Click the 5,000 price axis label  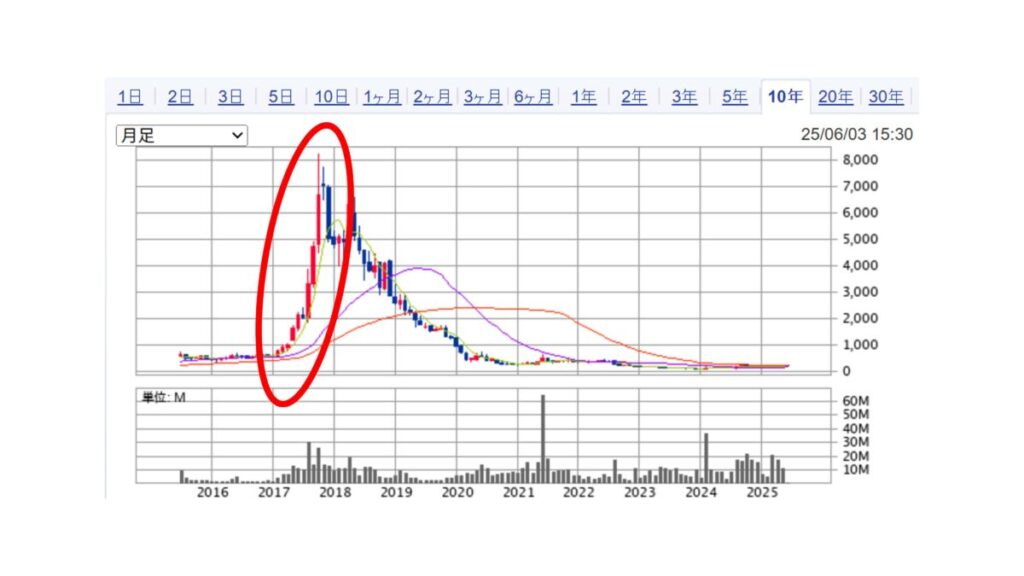click(x=860, y=239)
